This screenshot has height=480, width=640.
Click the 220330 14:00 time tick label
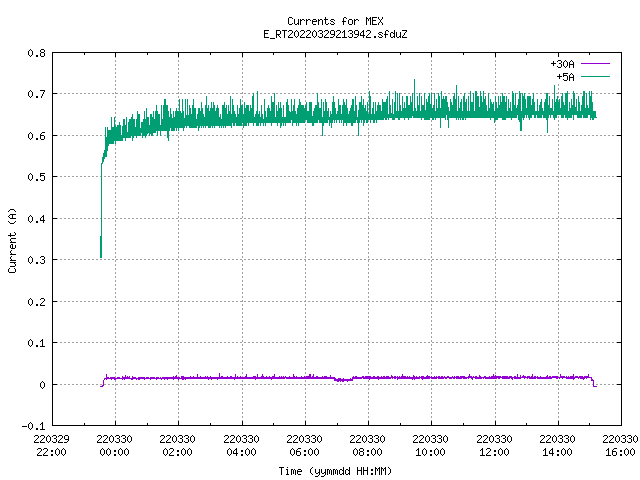click(558, 446)
